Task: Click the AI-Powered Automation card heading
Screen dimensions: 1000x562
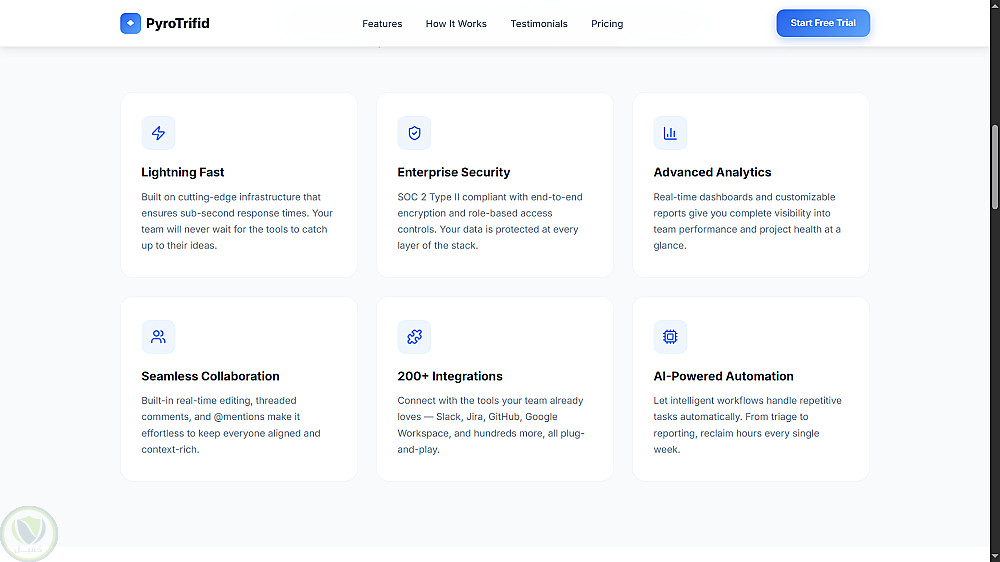Action: pyautogui.click(x=723, y=376)
